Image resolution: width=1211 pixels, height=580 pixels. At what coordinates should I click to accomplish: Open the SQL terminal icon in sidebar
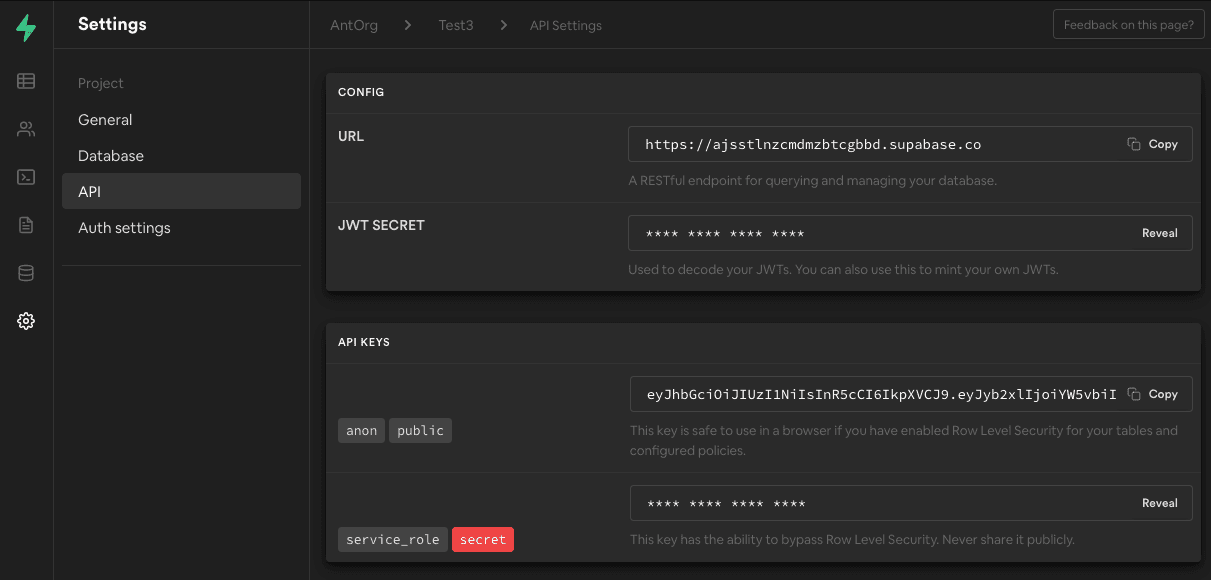[x=26, y=177]
